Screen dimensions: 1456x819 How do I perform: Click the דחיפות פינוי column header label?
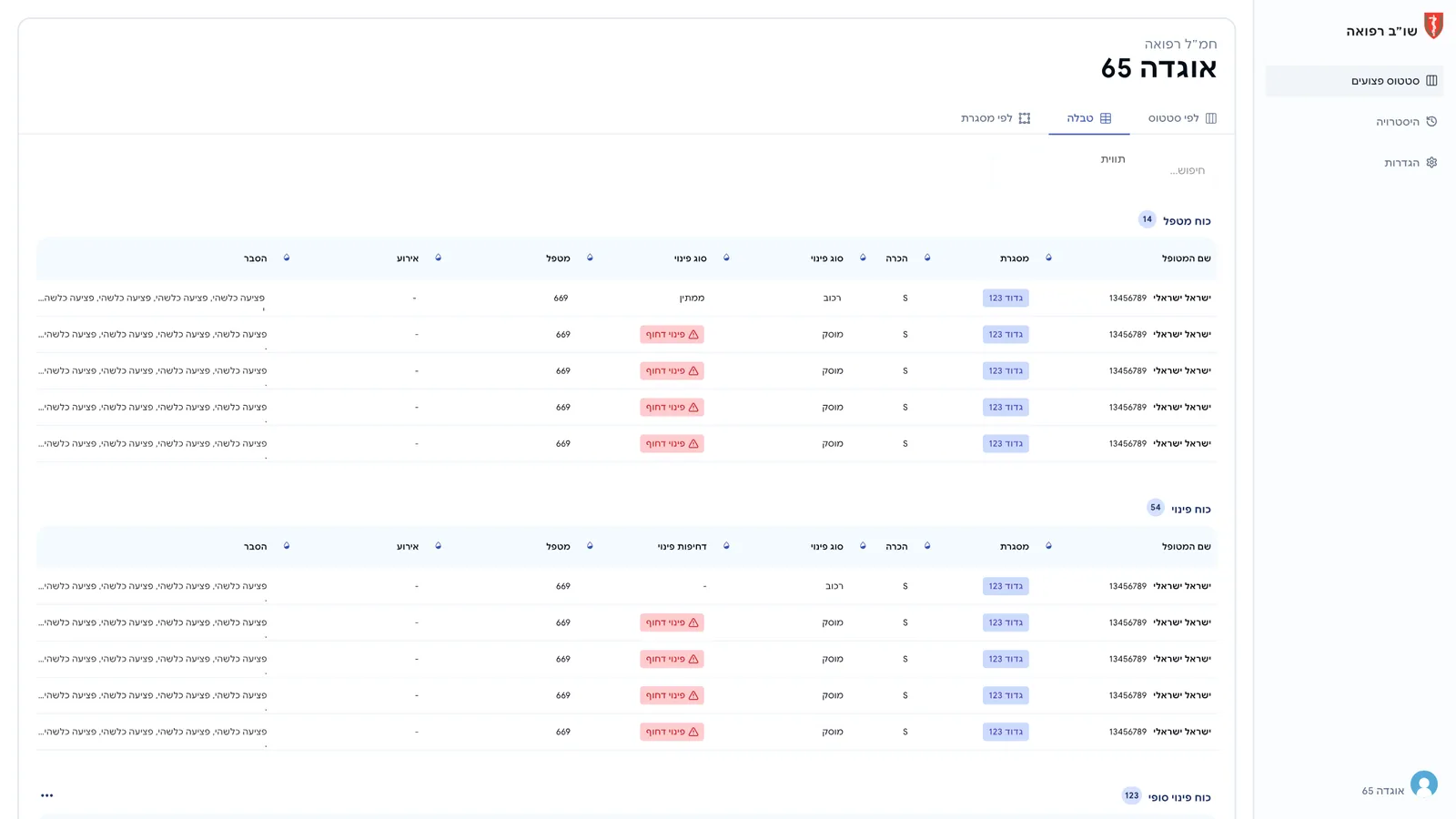click(682, 547)
